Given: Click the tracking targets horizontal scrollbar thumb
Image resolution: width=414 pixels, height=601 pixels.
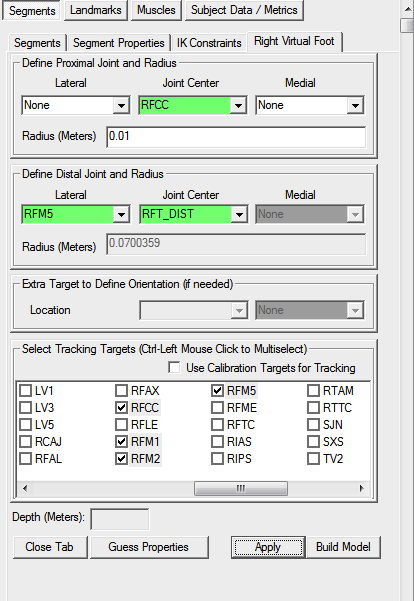Looking at the screenshot, I should coord(241,488).
